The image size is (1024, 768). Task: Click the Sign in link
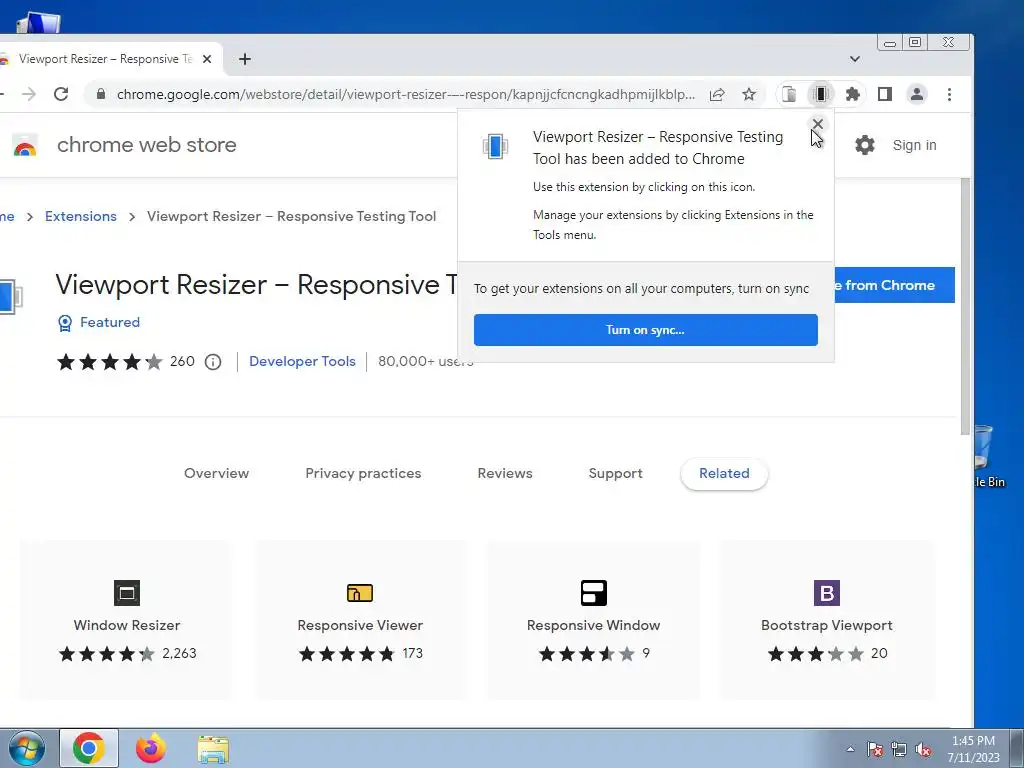click(x=914, y=145)
